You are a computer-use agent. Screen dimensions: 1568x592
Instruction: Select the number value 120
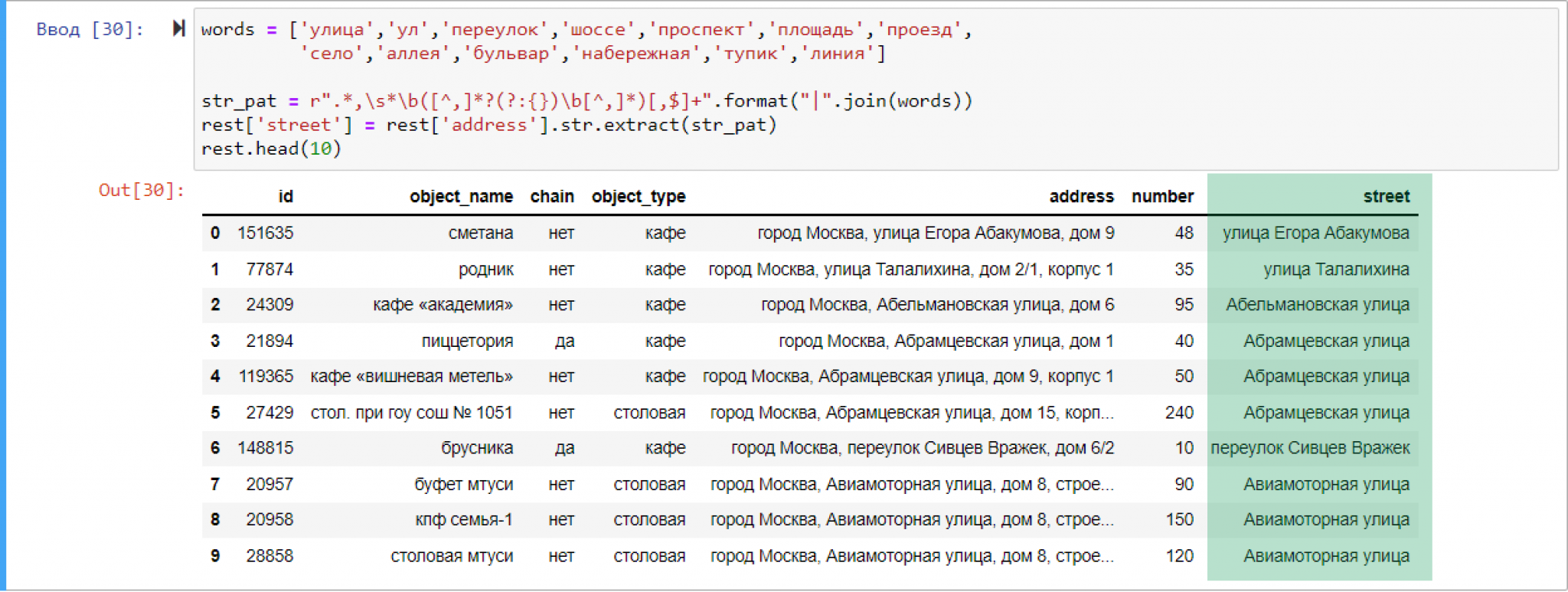coord(1179,556)
